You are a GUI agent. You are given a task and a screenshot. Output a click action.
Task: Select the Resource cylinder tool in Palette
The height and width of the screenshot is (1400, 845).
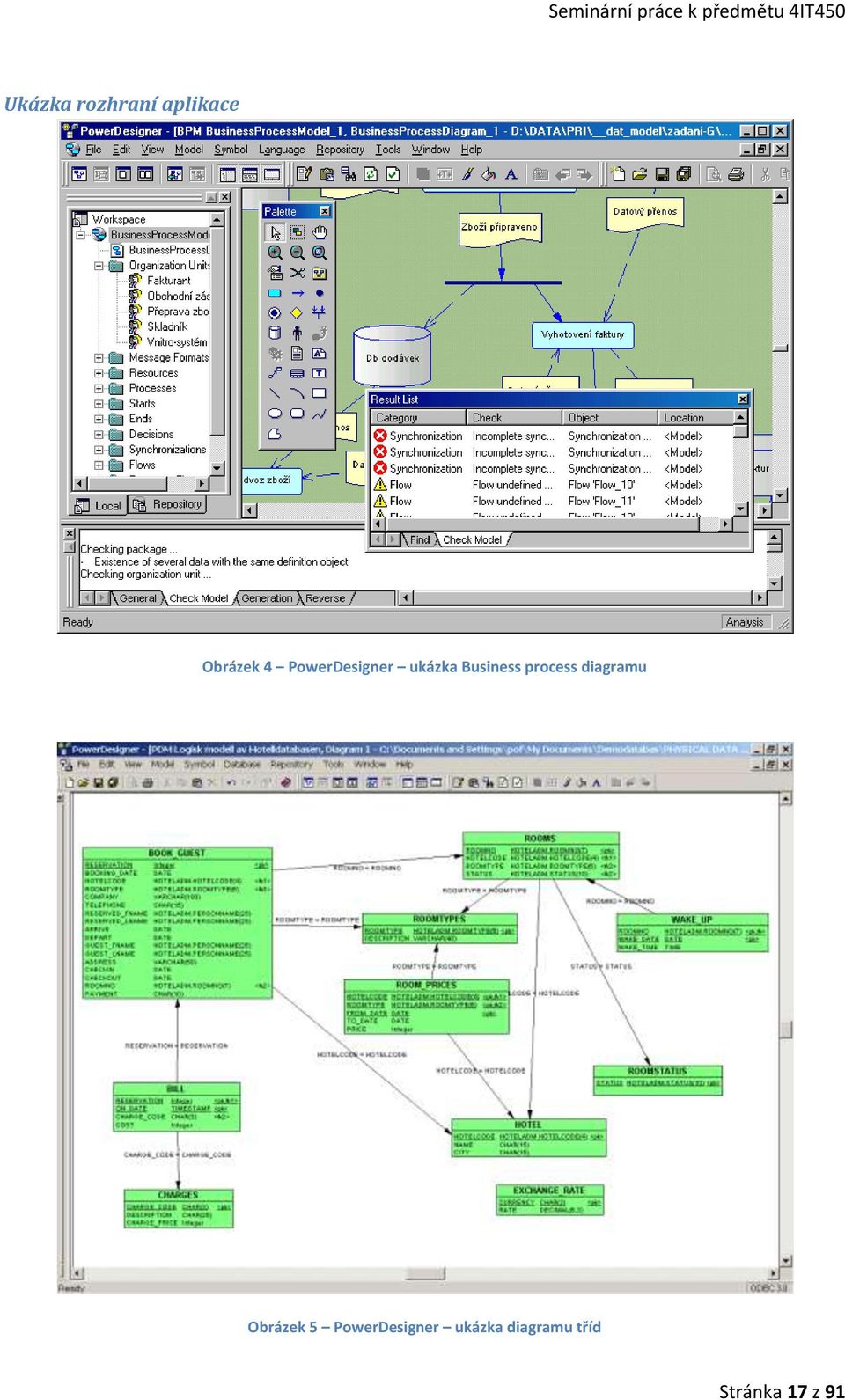[x=276, y=333]
